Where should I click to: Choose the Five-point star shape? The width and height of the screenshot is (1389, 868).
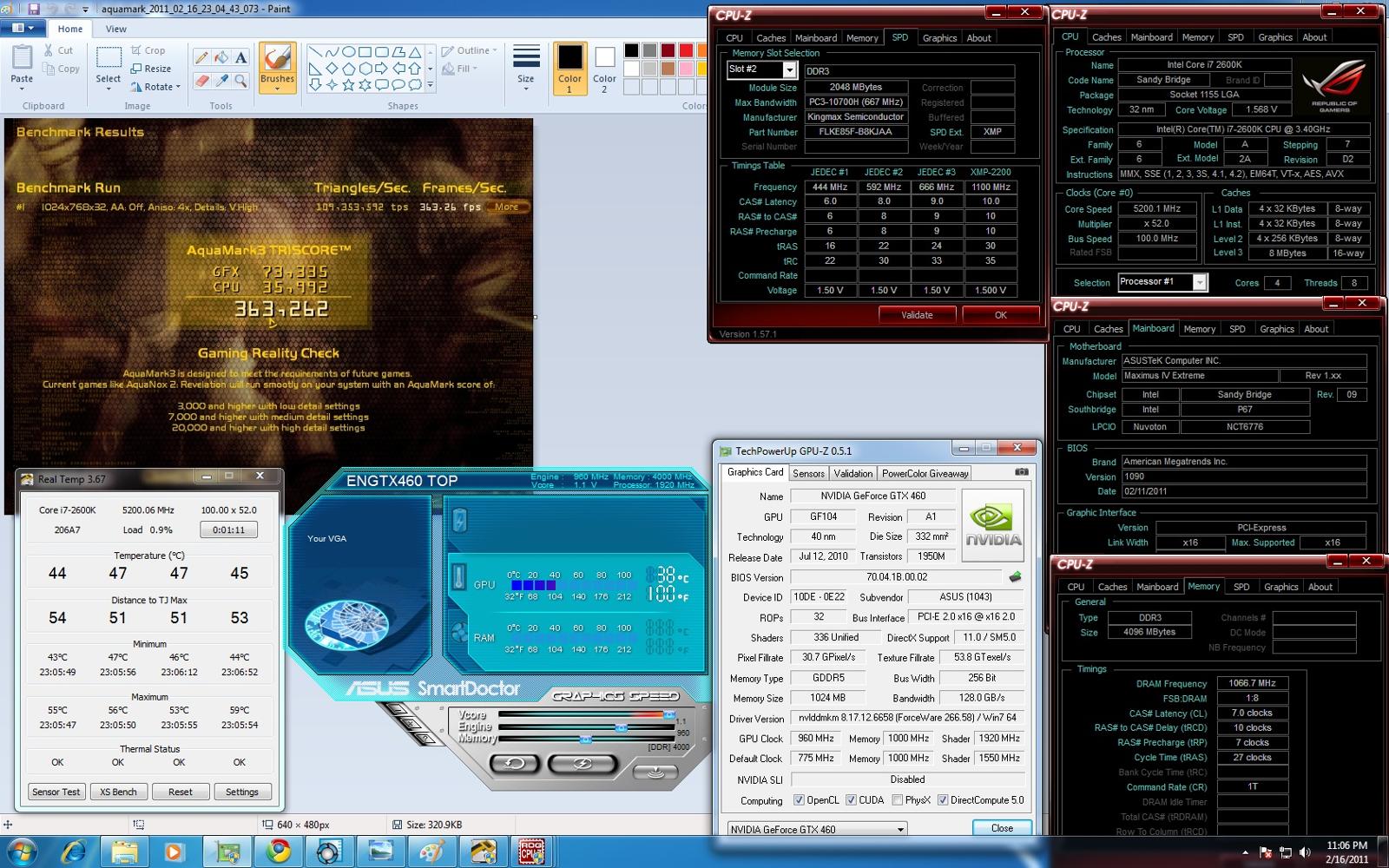(348, 85)
